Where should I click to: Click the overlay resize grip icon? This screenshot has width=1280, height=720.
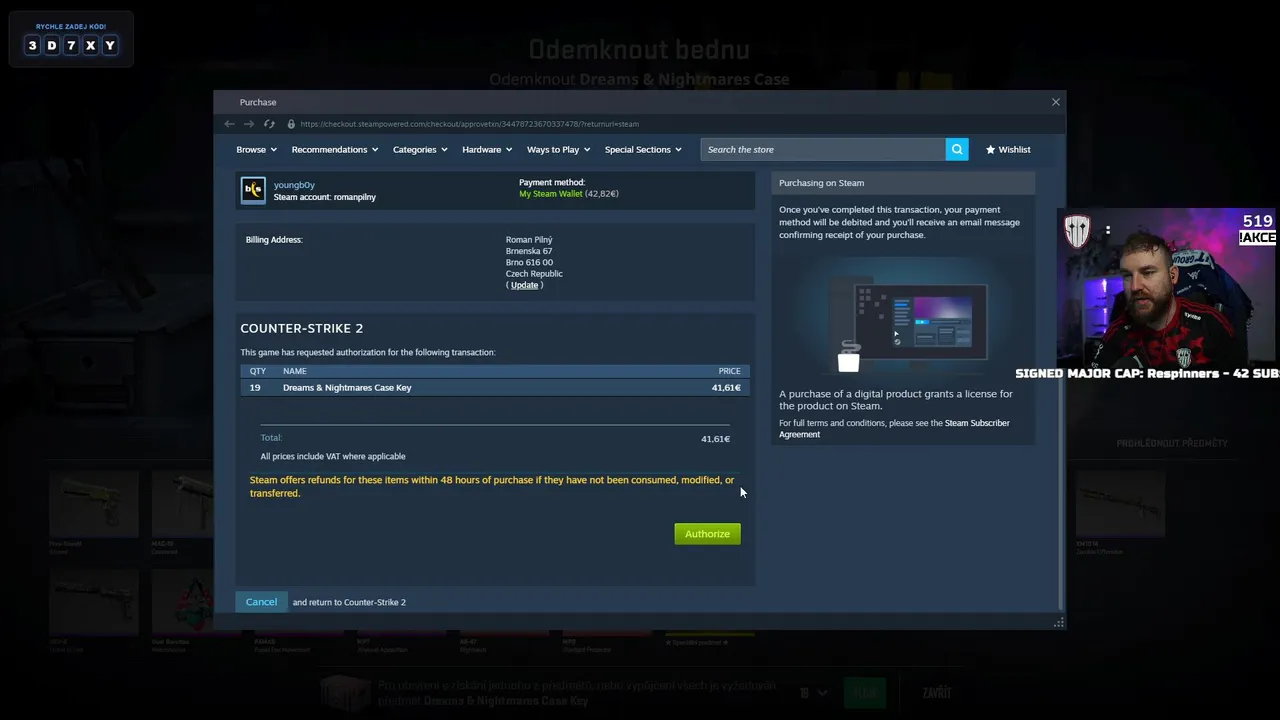(x=1059, y=623)
